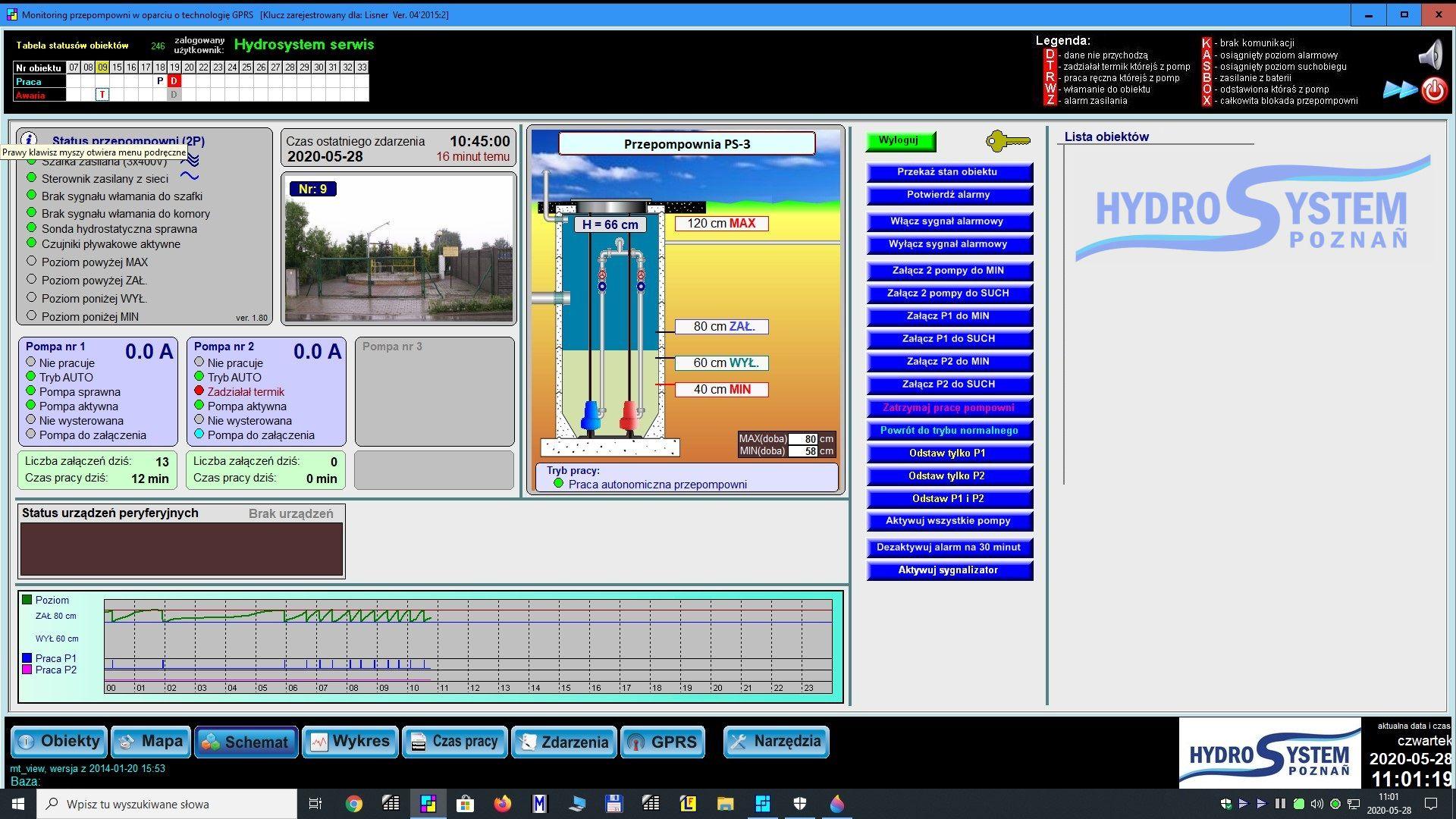Click Załącz 2 pompy do MIN
Viewport: 1456px width, 819px height.
949,271
